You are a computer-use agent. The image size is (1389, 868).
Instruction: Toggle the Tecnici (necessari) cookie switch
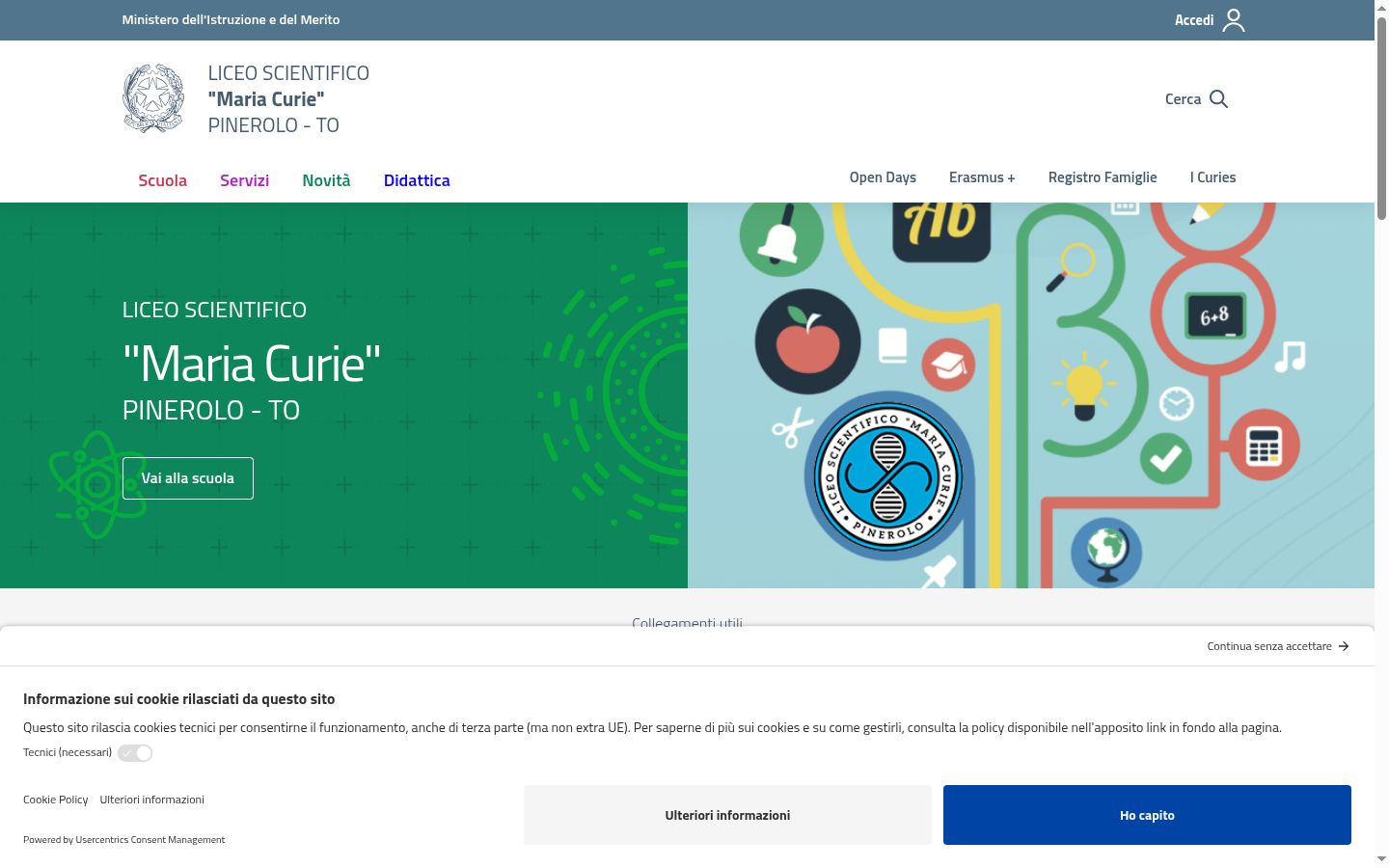click(x=135, y=753)
